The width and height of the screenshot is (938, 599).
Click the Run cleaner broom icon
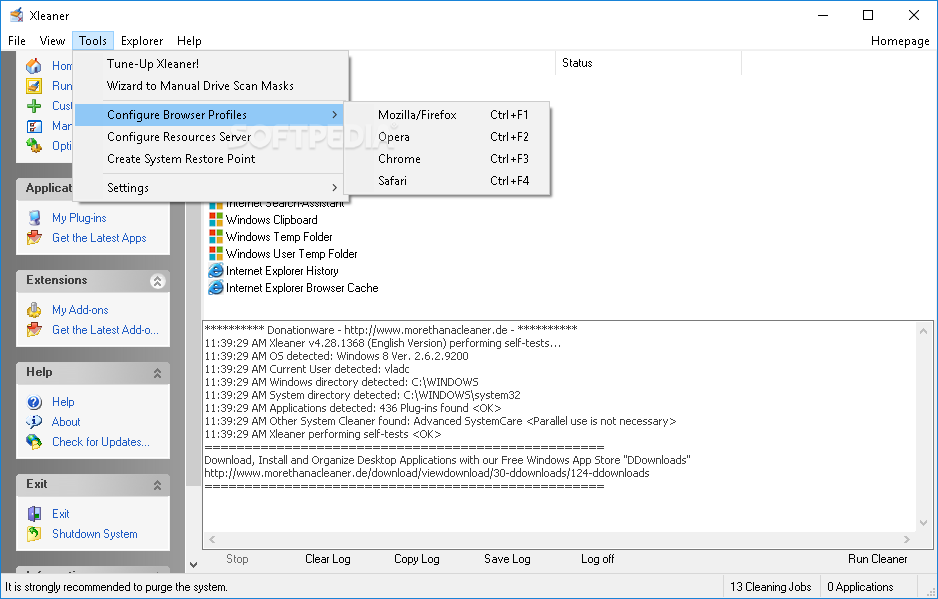point(34,86)
